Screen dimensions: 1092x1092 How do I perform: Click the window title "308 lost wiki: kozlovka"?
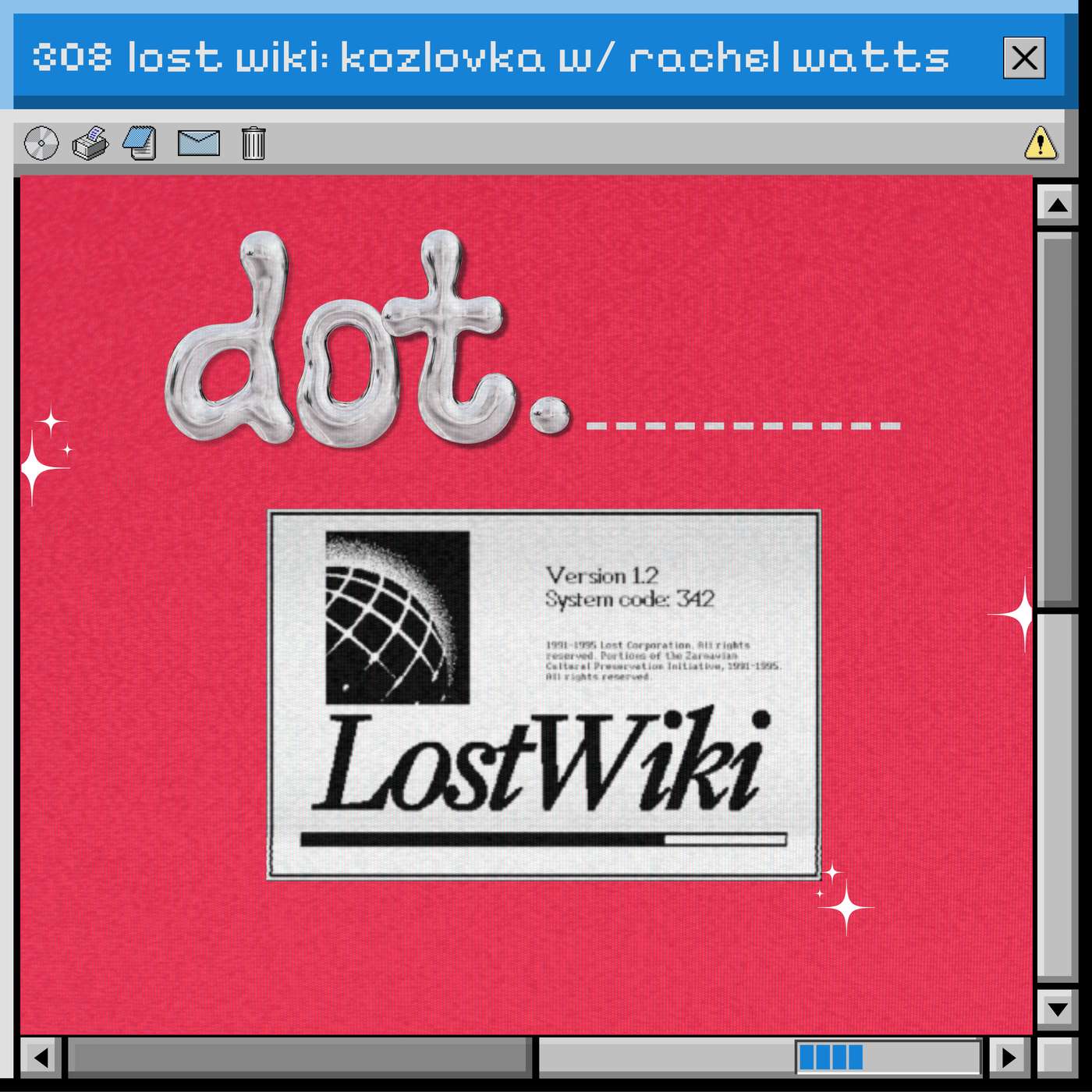(x=289, y=58)
